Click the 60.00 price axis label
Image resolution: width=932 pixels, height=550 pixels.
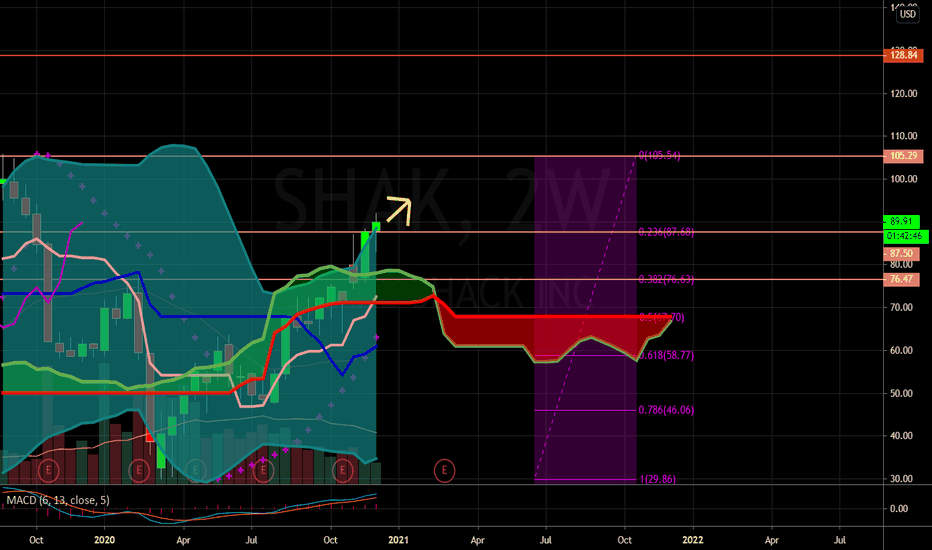click(x=902, y=350)
